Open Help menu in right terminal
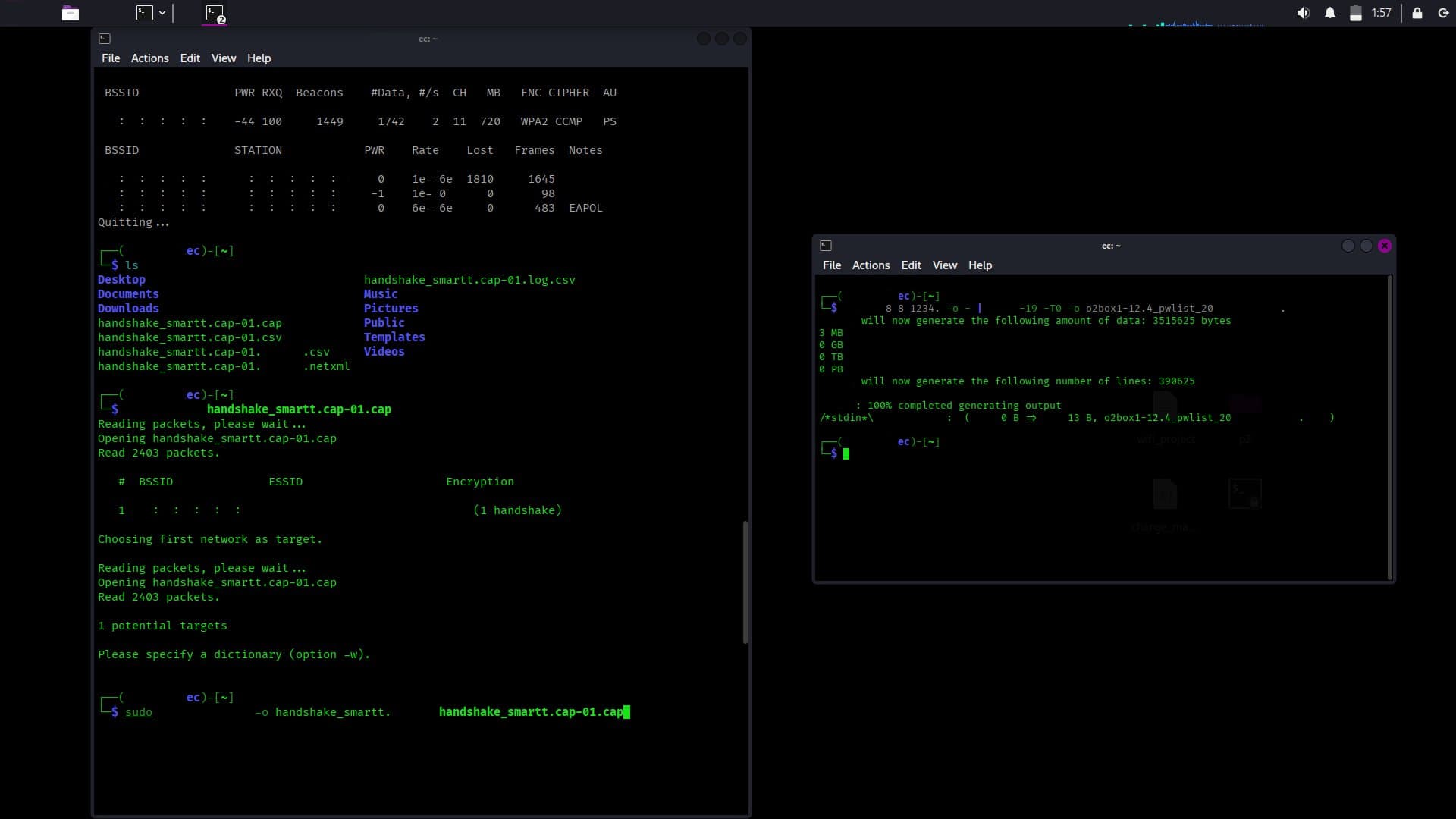1456x819 pixels. pos(980,265)
